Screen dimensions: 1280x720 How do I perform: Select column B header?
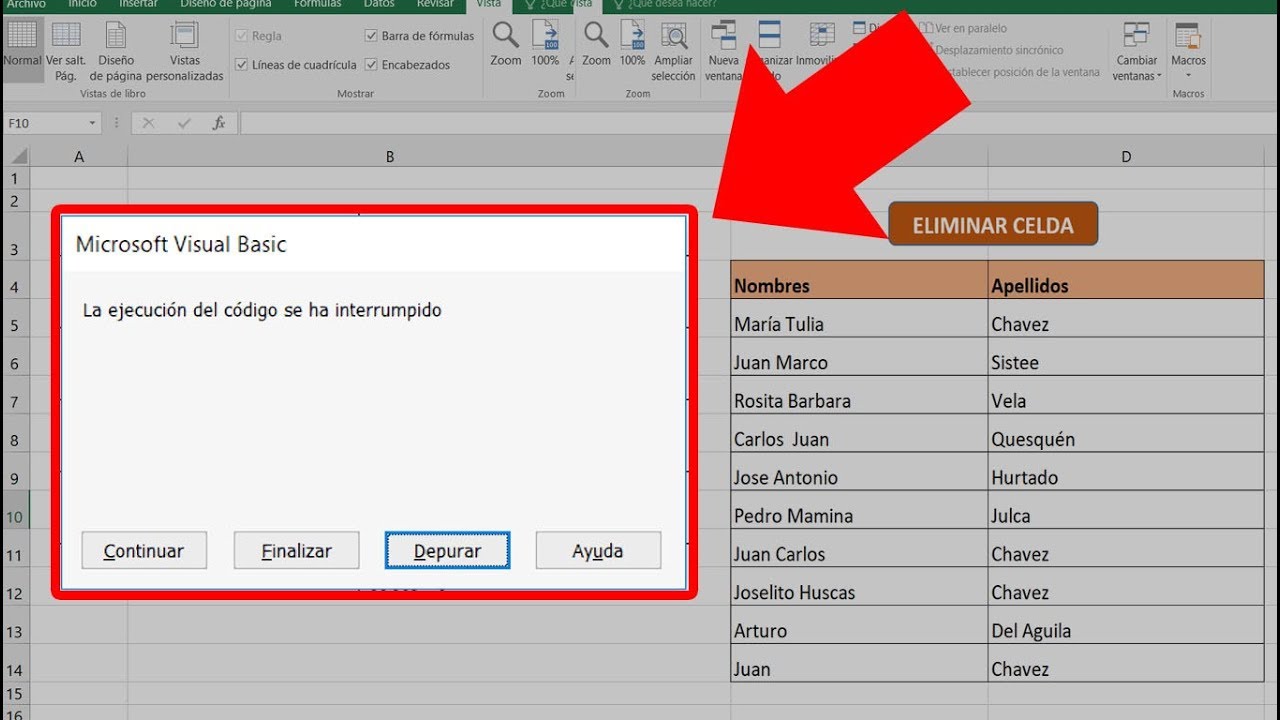coord(390,157)
